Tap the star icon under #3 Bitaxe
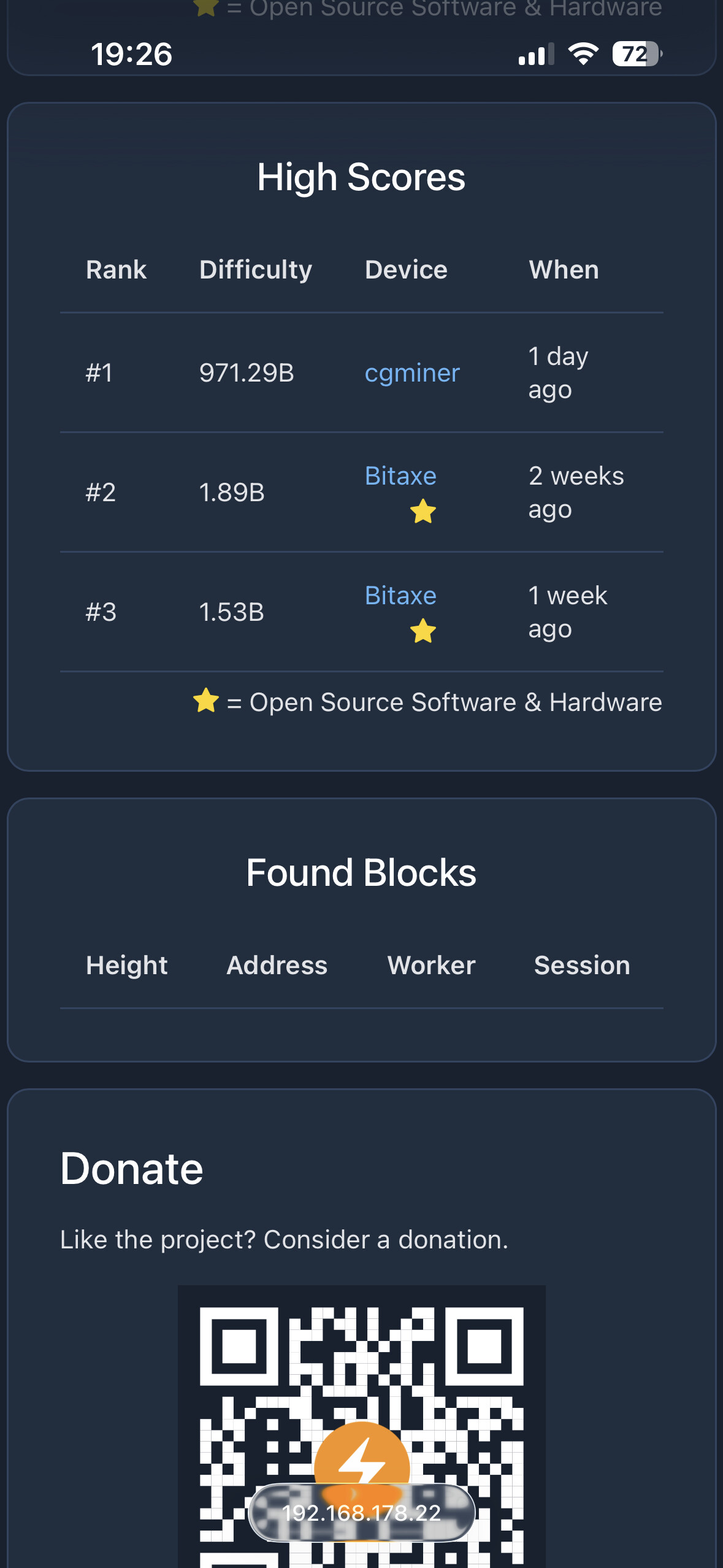This screenshot has height=1568, width=723. [x=423, y=631]
